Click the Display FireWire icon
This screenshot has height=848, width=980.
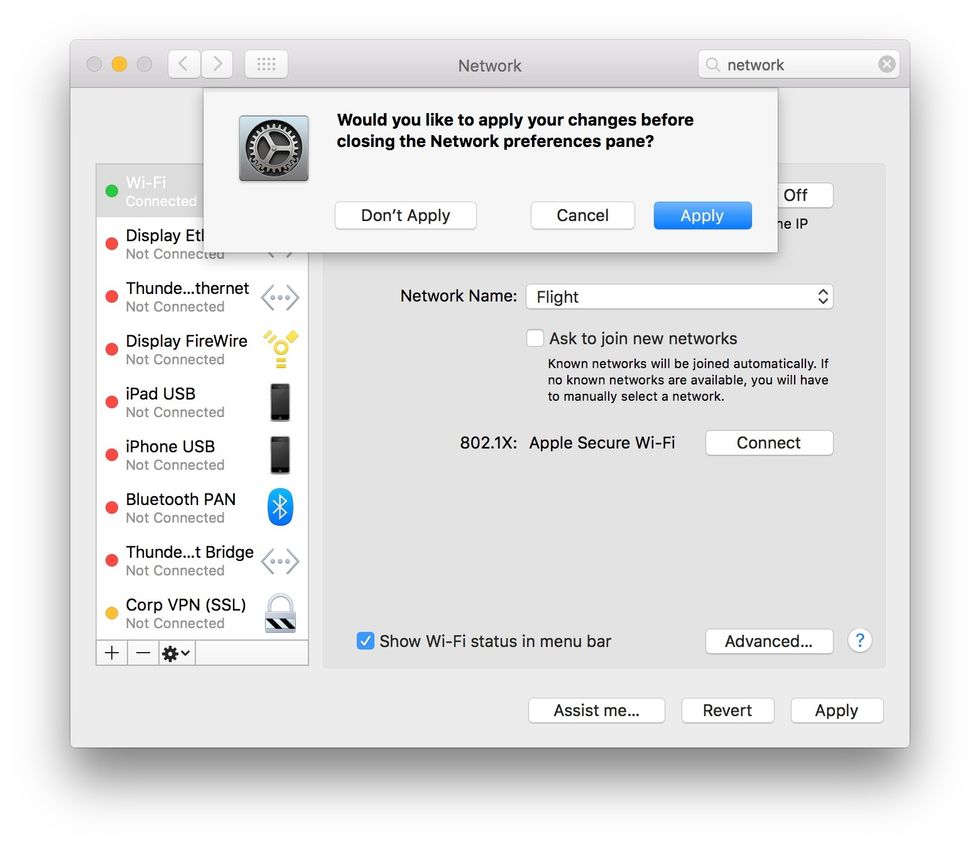(280, 348)
